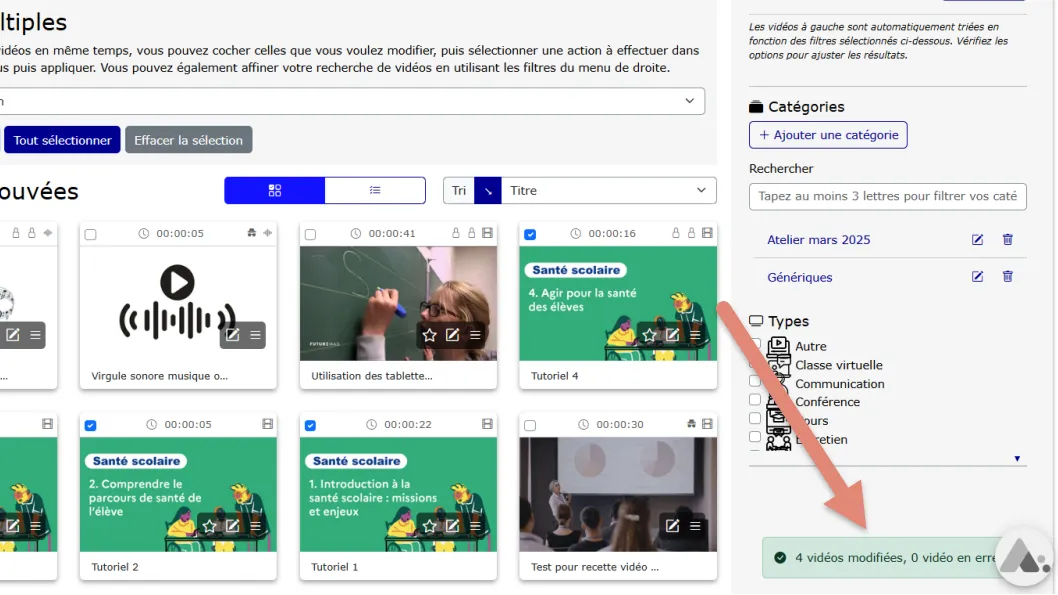Open the Virgule sonore musique title link
1058x595 pixels.
159,376
